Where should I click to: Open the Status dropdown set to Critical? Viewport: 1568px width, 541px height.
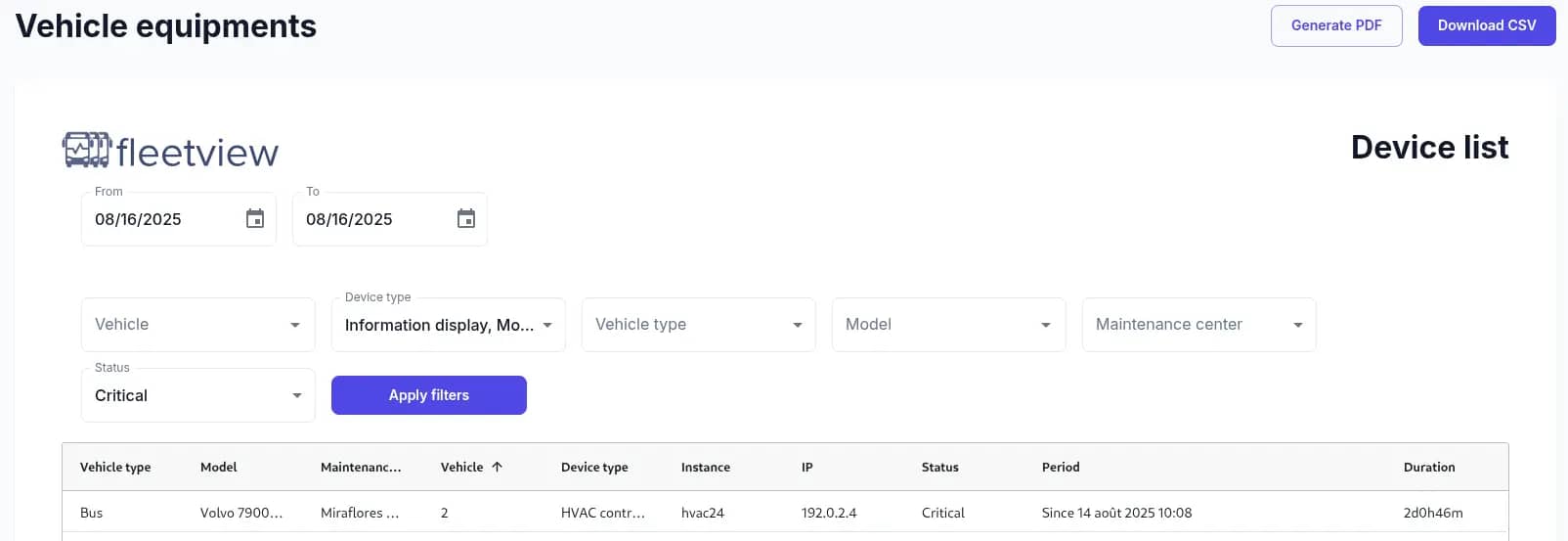pyautogui.click(x=198, y=395)
